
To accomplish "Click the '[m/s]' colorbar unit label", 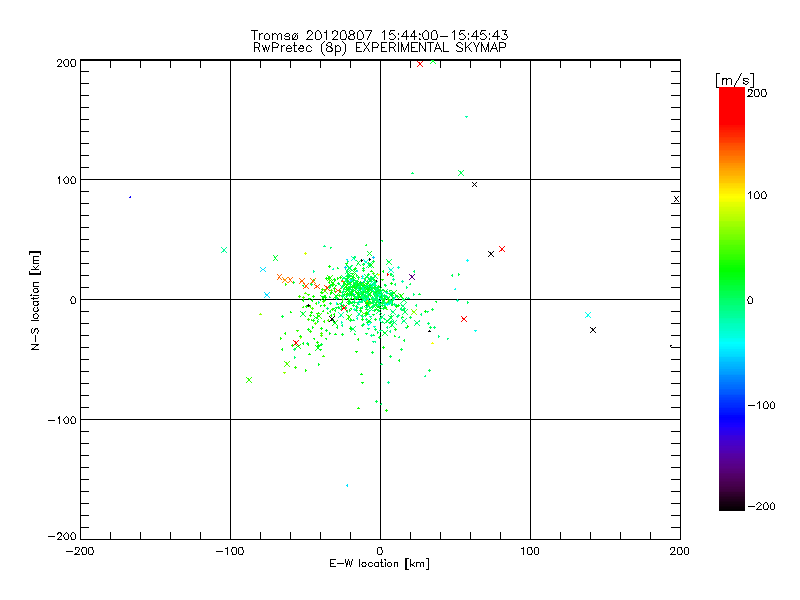I will [734, 80].
